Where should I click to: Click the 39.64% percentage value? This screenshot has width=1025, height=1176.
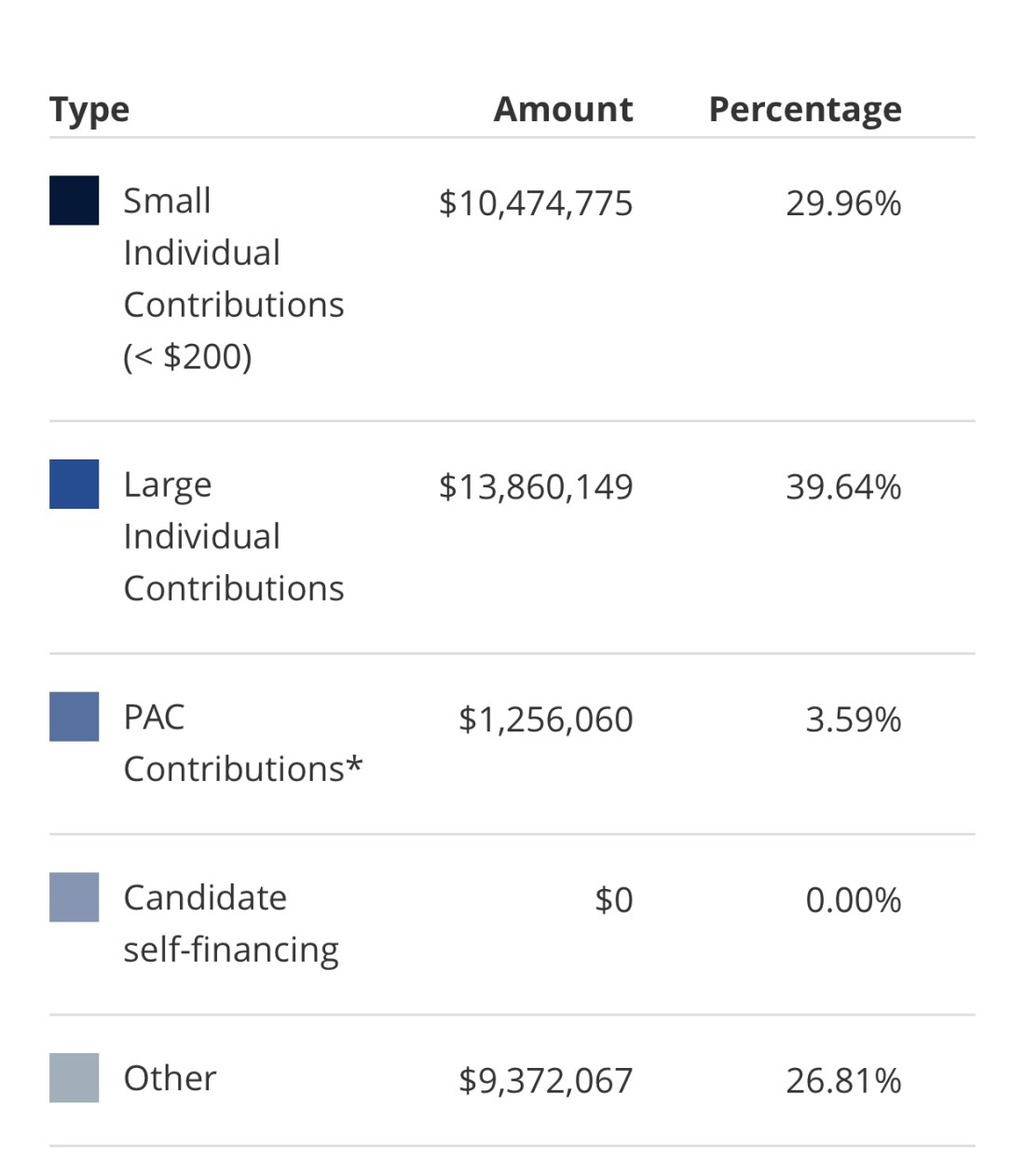click(x=843, y=486)
